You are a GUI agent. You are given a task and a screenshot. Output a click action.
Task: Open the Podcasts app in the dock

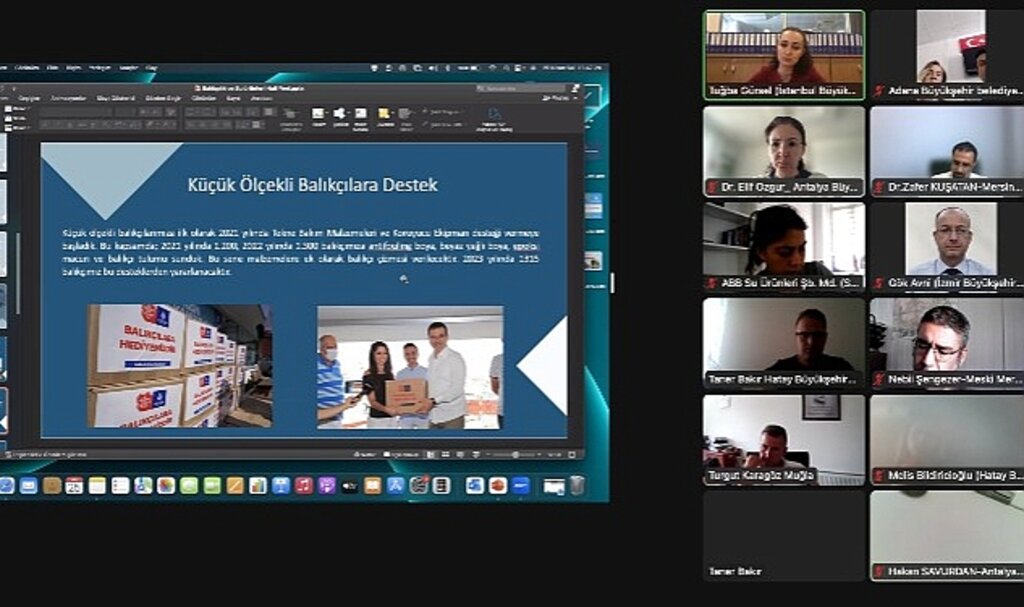coord(326,485)
